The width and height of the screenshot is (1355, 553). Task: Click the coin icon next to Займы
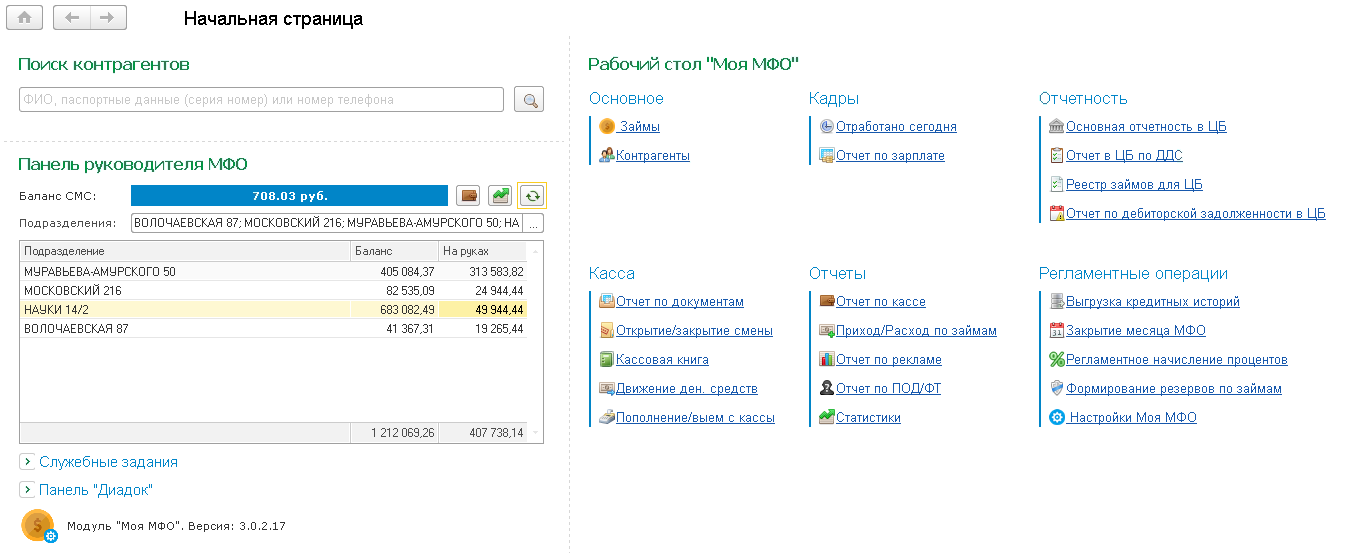606,126
